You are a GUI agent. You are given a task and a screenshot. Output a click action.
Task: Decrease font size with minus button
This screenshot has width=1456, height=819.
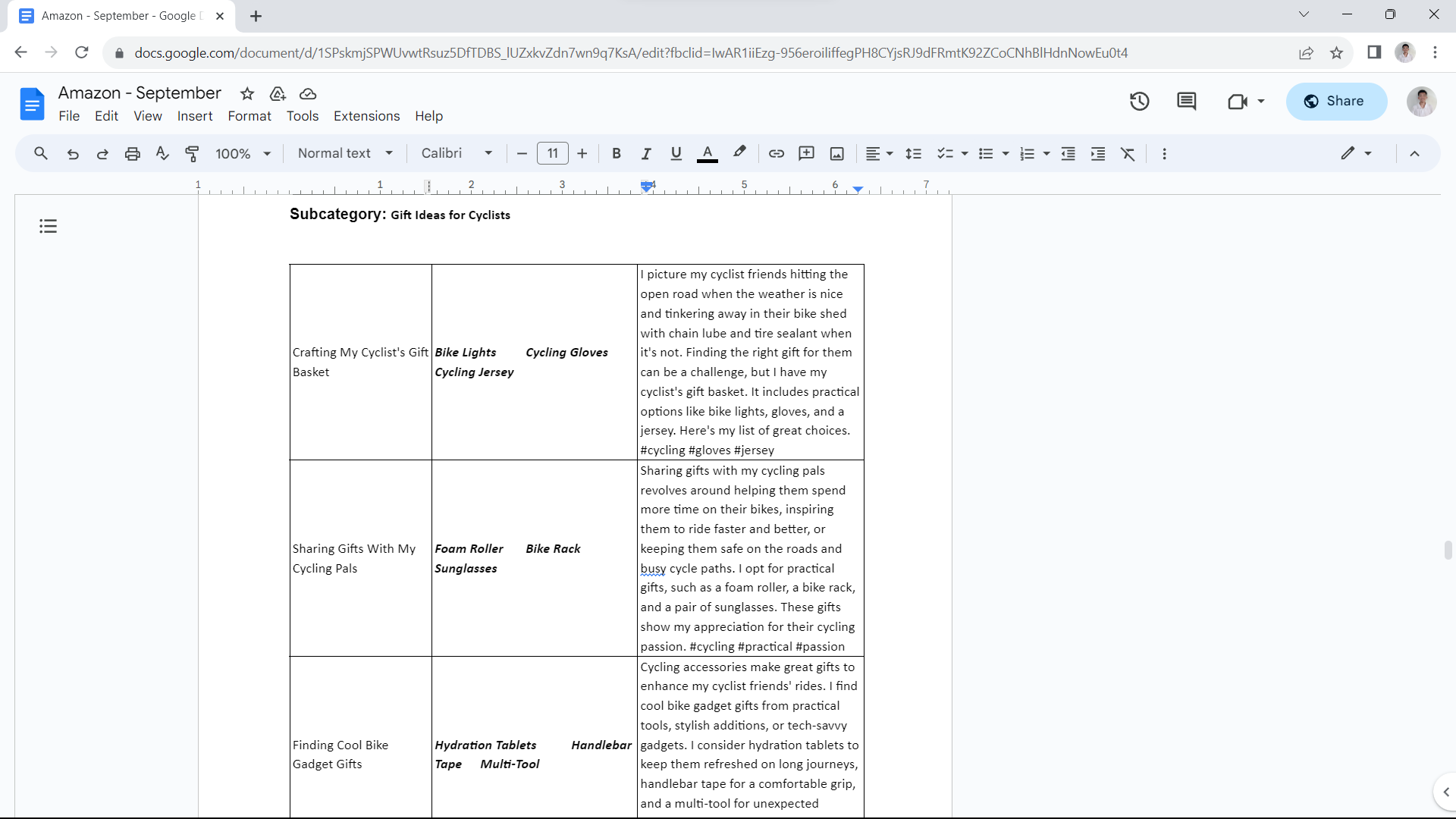point(522,153)
